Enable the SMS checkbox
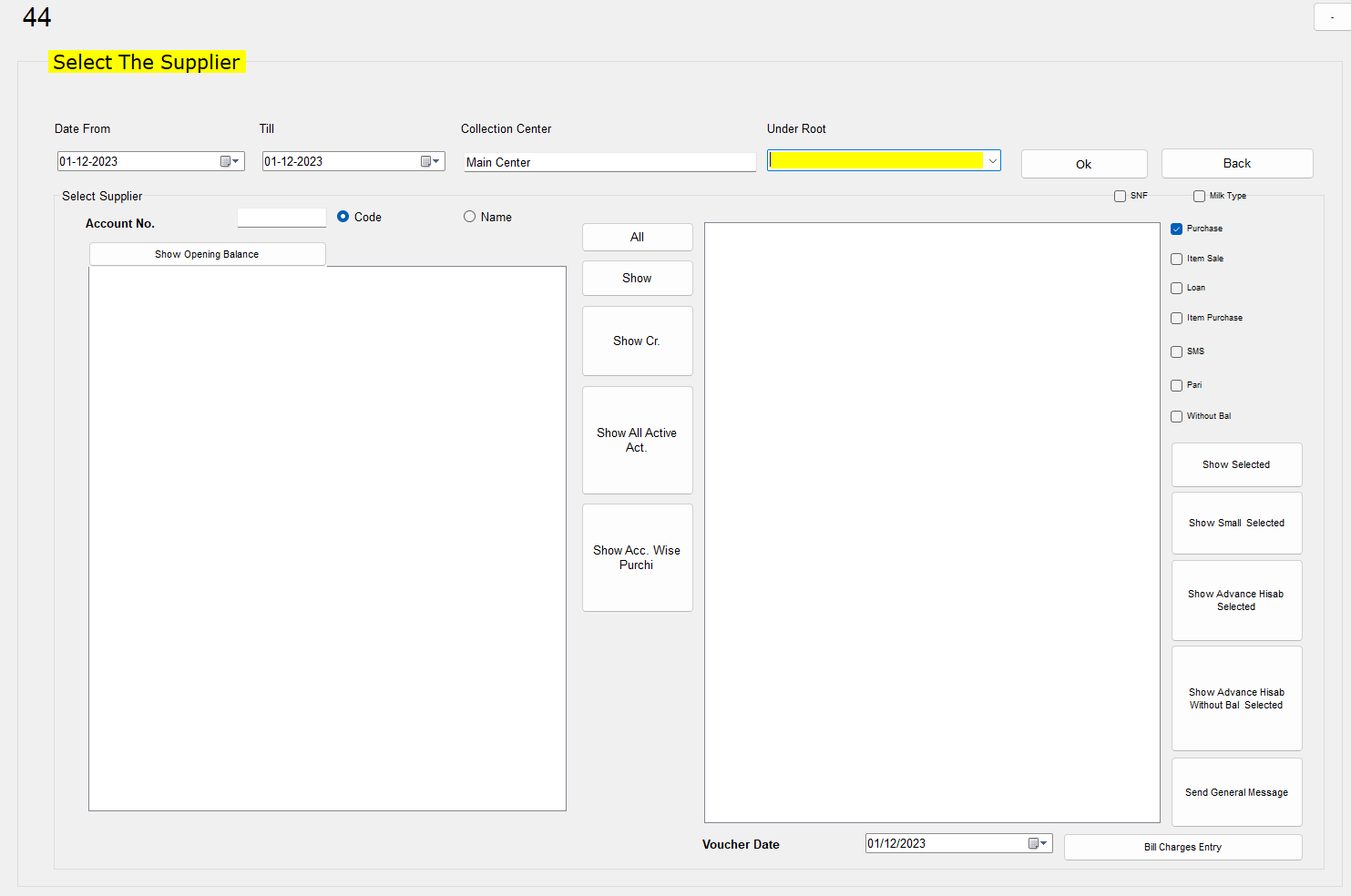1351x896 pixels. click(x=1176, y=351)
